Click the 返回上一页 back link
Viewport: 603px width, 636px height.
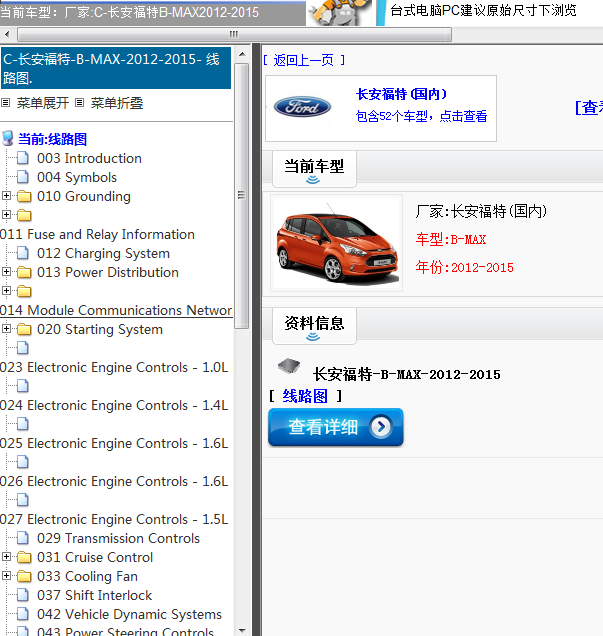tap(304, 60)
